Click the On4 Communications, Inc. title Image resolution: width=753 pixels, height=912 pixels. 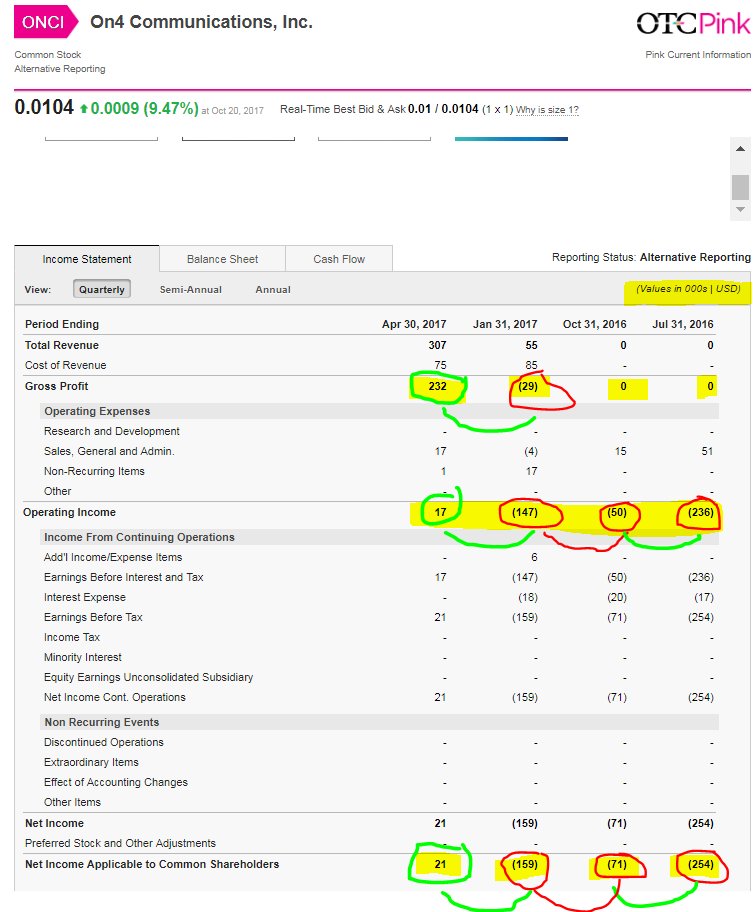point(201,22)
